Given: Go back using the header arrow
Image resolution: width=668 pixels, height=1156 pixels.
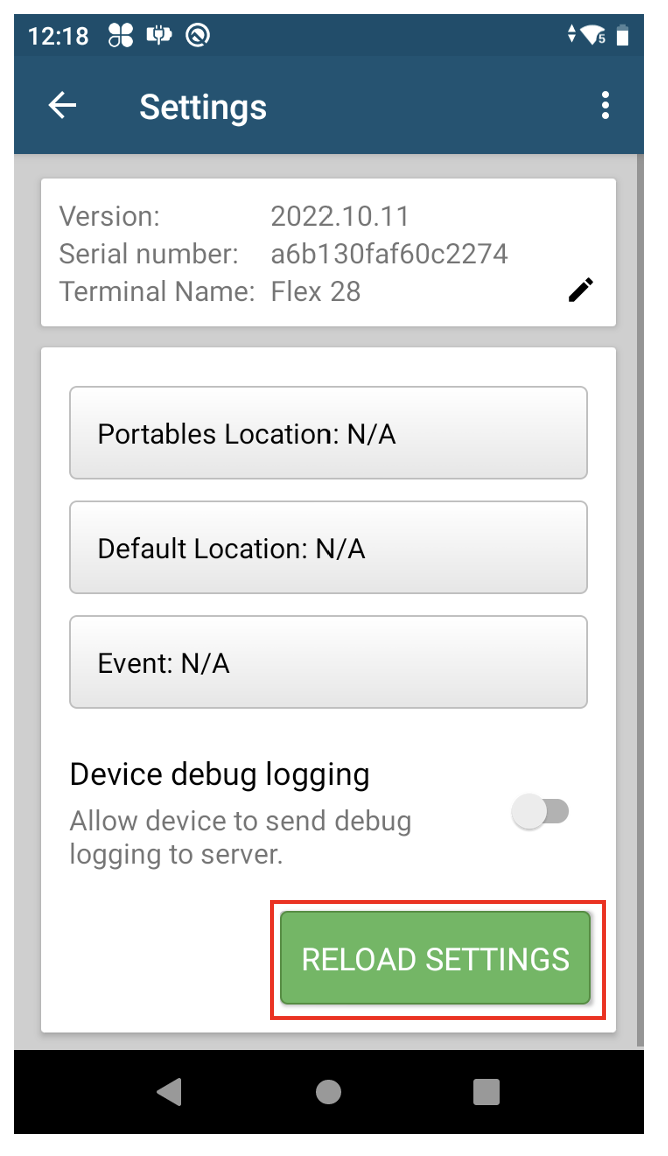Looking at the screenshot, I should point(63,105).
